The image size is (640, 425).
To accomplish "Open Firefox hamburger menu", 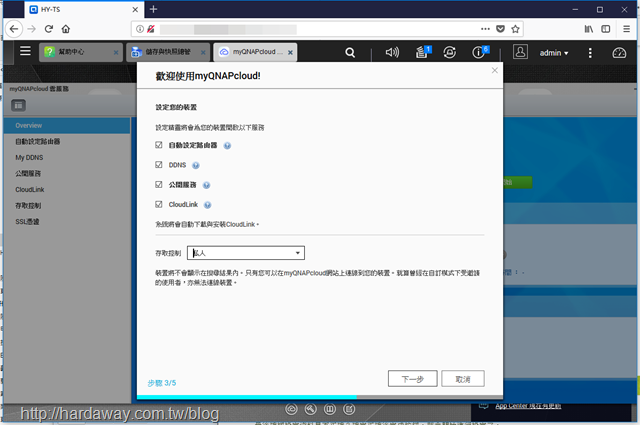I will (x=627, y=29).
